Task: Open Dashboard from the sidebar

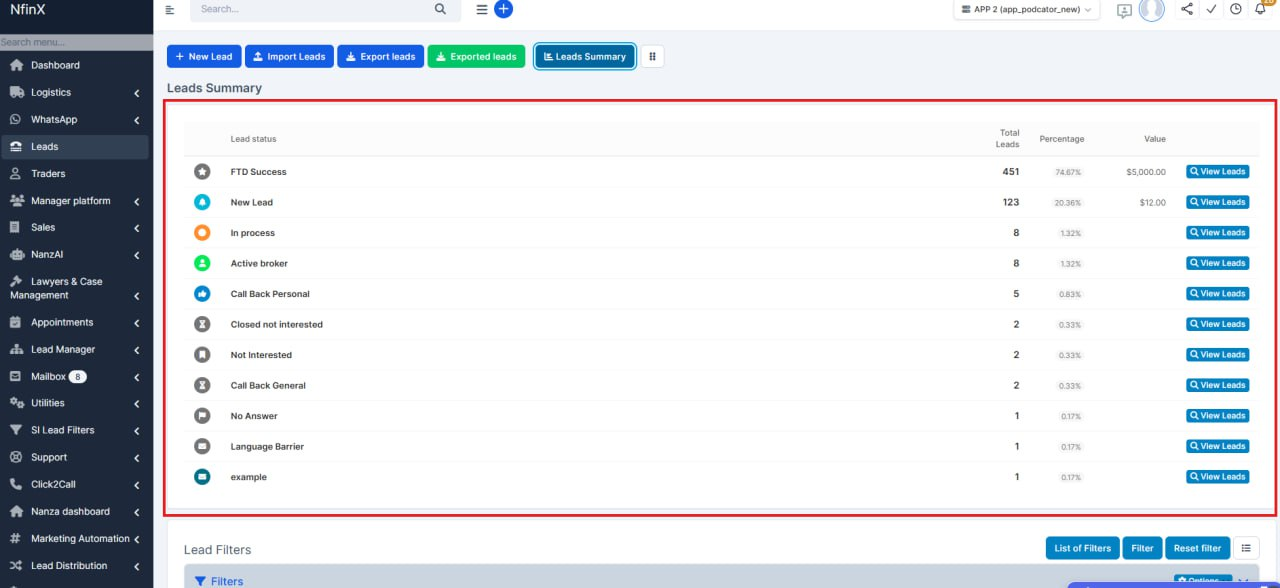Action: (55, 65)
